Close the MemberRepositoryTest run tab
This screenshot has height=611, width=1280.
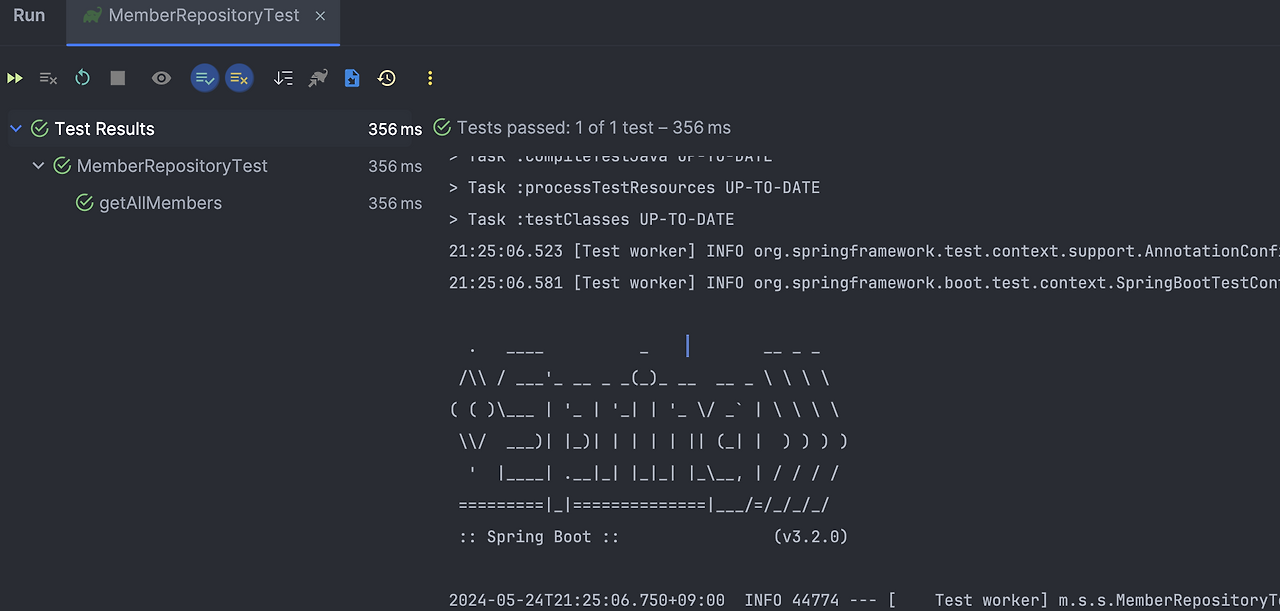coord(319,16)
